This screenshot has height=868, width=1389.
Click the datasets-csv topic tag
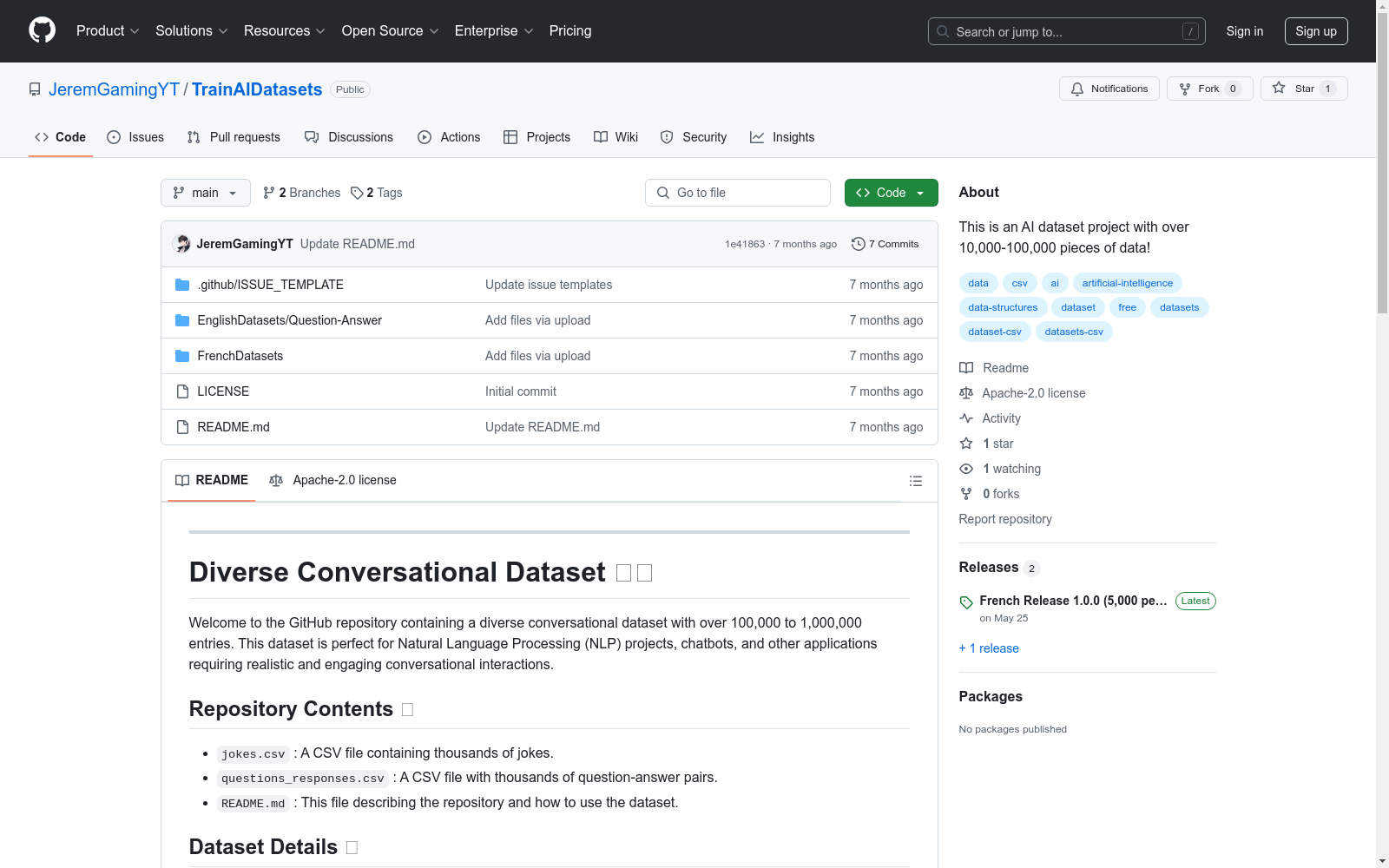tap(1074, 332)
